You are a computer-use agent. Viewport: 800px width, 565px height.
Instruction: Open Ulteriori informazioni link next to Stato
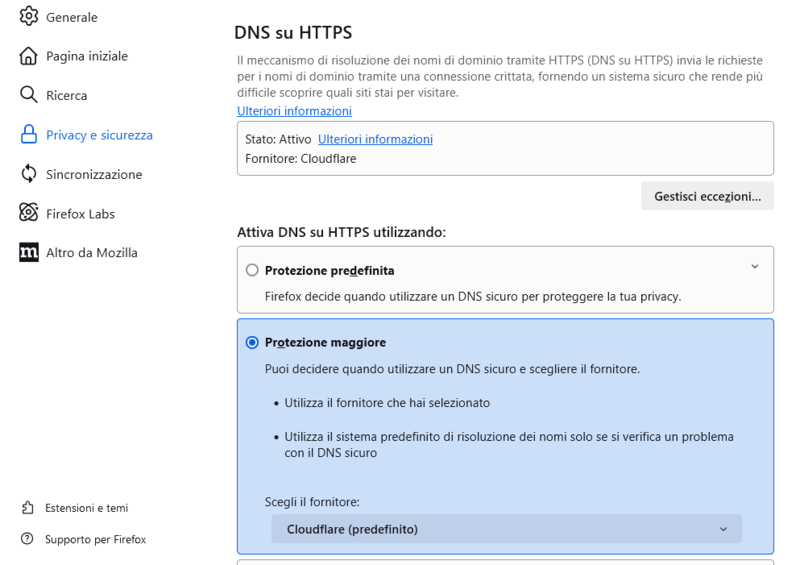click(x=375, y=139)
